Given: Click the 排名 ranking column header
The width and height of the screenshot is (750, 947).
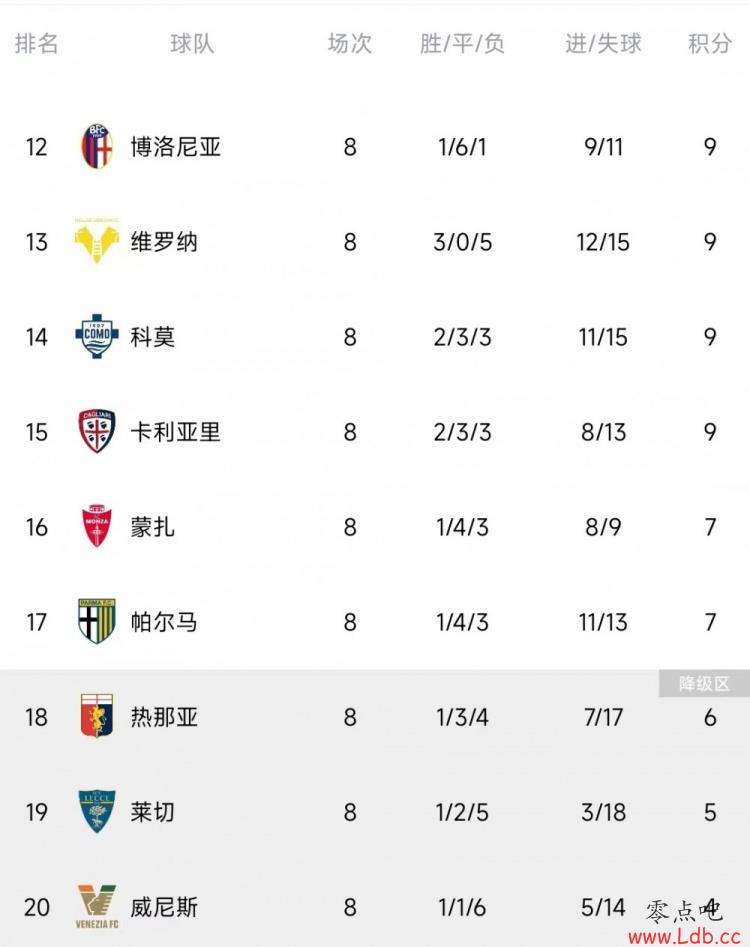Looking at the screenshot, I should coord(37,44).
